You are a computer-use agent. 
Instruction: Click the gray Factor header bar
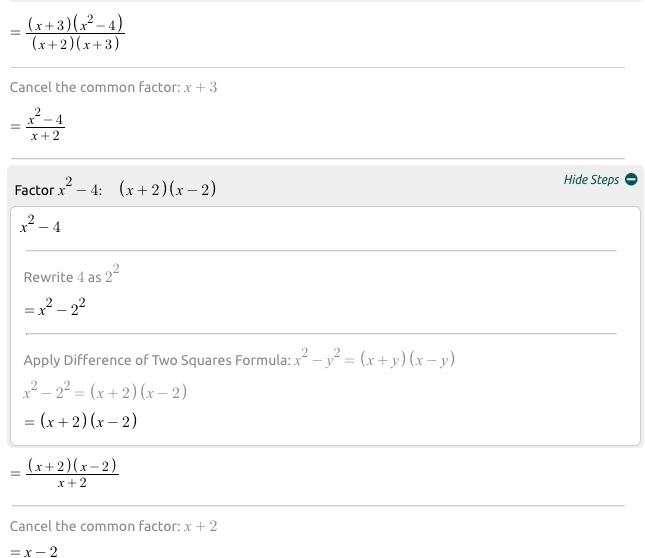325,186
